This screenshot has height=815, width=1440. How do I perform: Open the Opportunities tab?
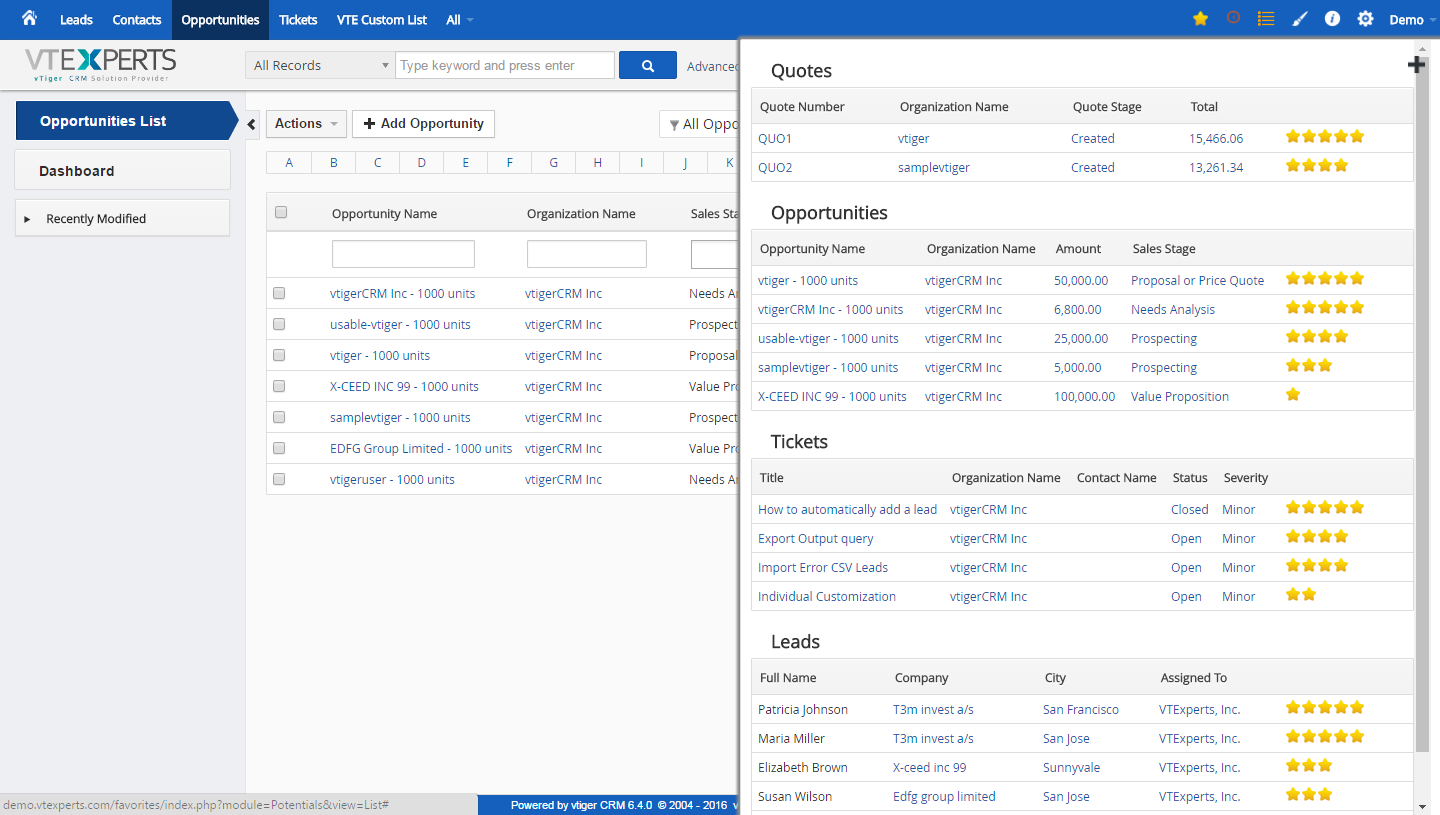coord(220,20)
